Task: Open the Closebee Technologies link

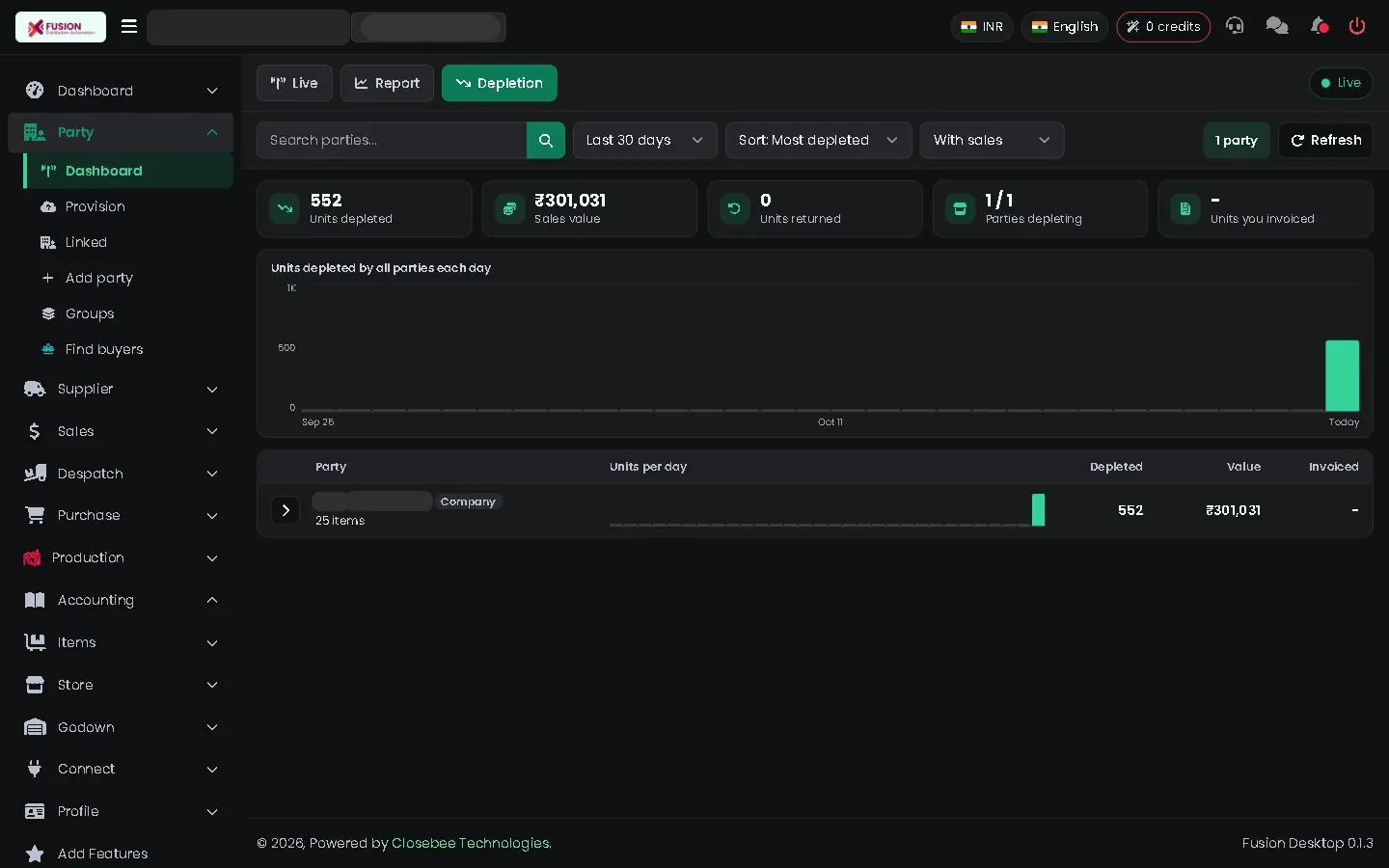Action: pyautogui.click(x=472, y=843)
